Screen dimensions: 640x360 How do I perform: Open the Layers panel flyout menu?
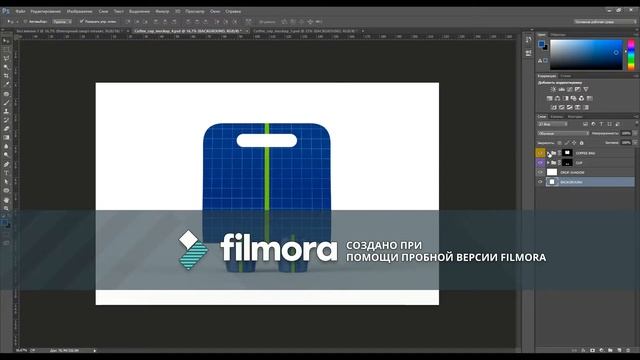coord(636,117)
